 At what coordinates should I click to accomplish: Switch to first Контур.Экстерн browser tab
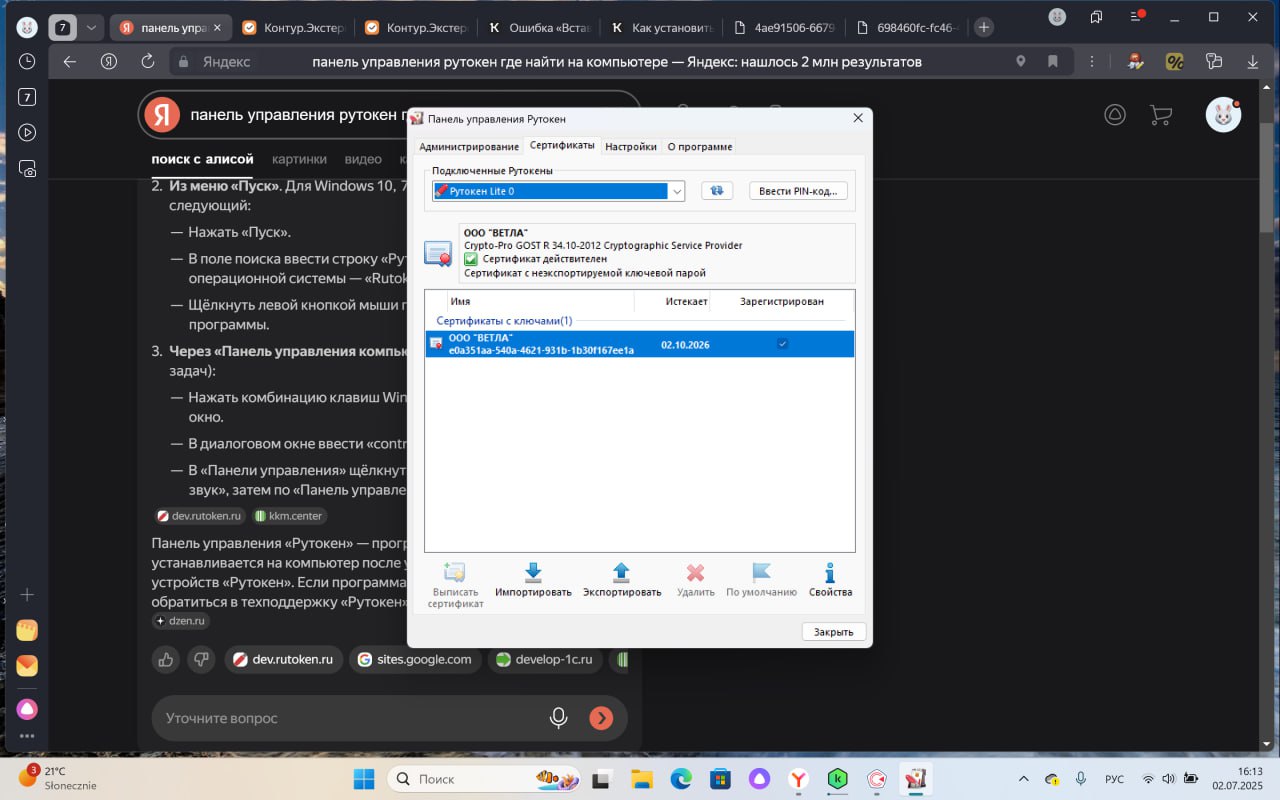pyautogui.click(x=293, y=27)
